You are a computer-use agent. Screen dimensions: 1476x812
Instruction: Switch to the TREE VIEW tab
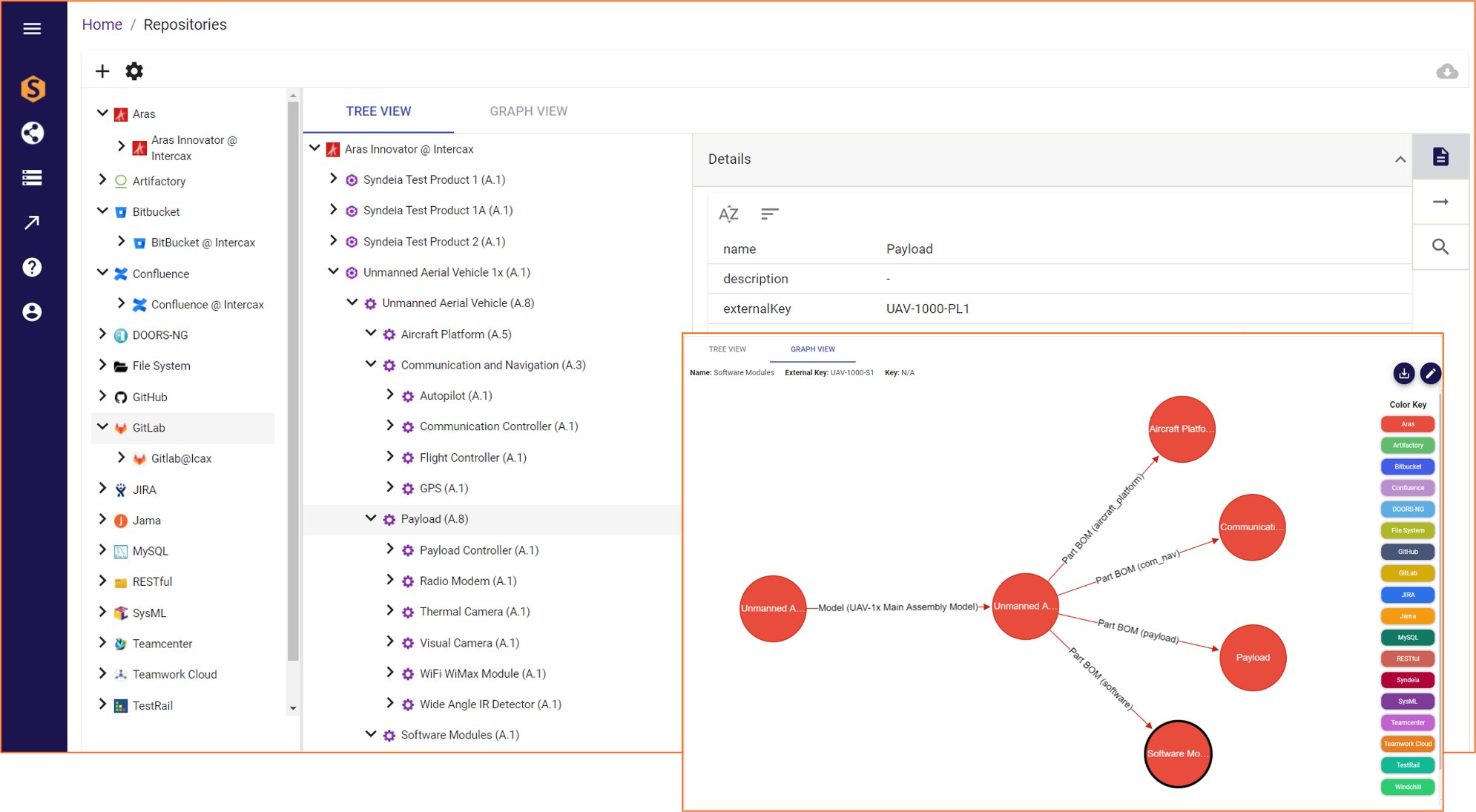click(378, 111)
